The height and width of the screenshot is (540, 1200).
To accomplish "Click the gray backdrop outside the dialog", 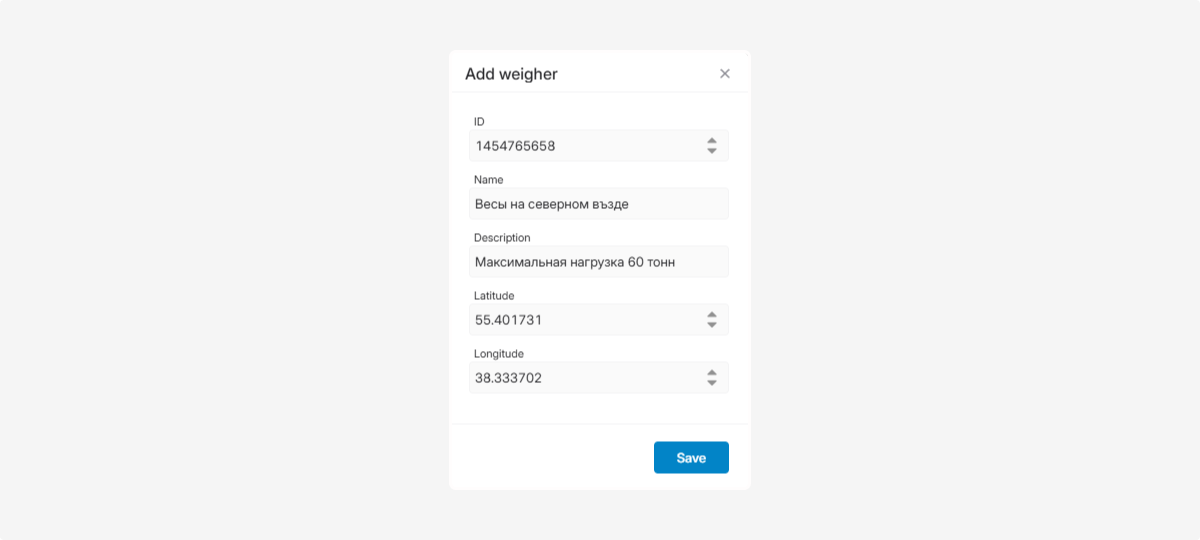I will point(200,270).
